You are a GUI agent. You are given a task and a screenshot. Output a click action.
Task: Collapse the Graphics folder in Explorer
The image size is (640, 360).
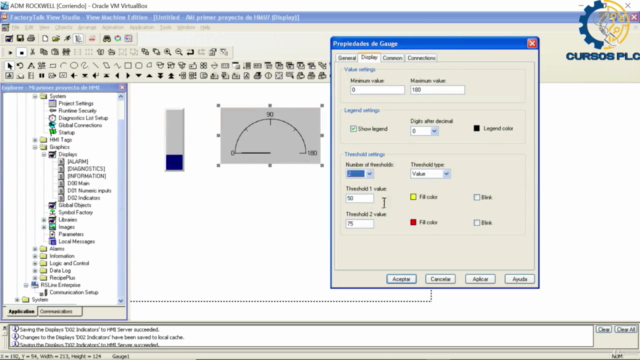(x=35, y=147)
